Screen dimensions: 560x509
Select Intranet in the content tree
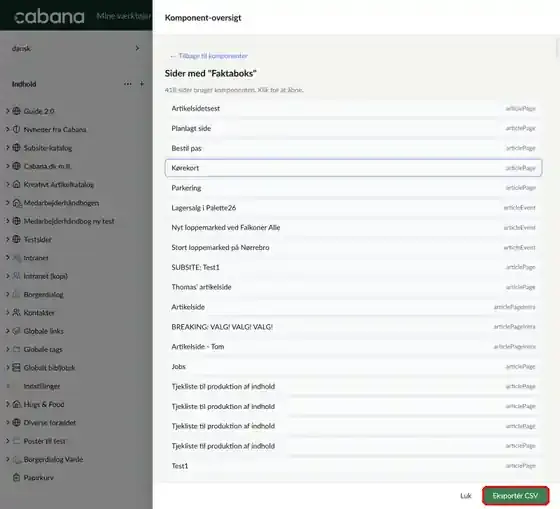click(x=36, y=258)
